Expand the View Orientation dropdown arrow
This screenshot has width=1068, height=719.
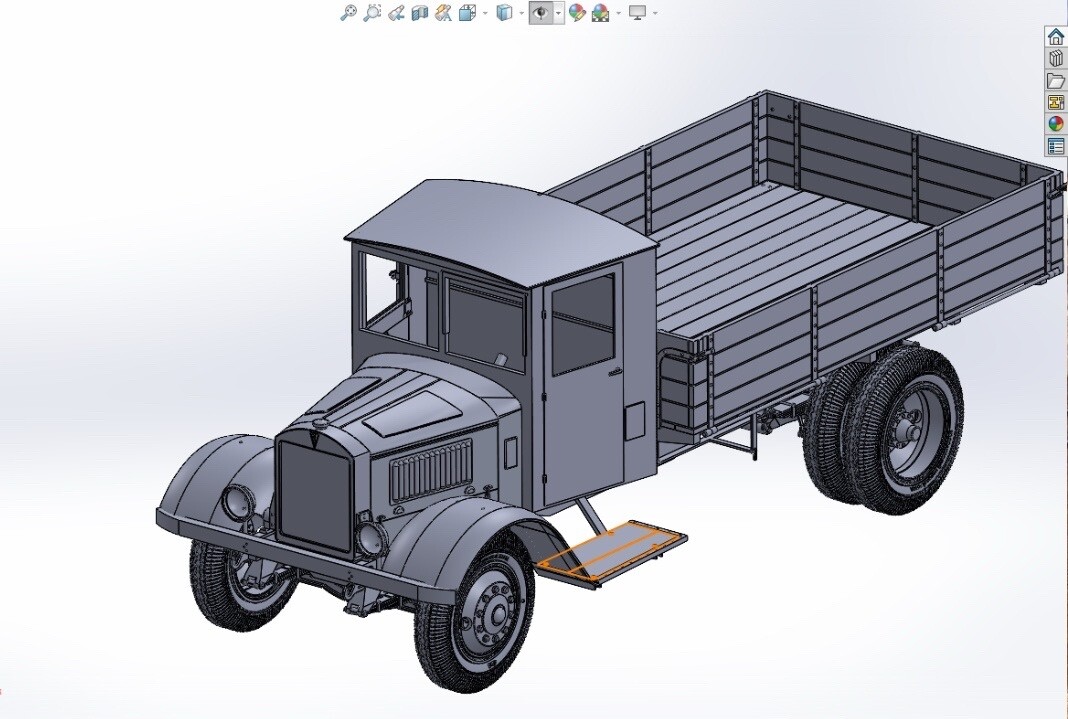pos(485,13)
